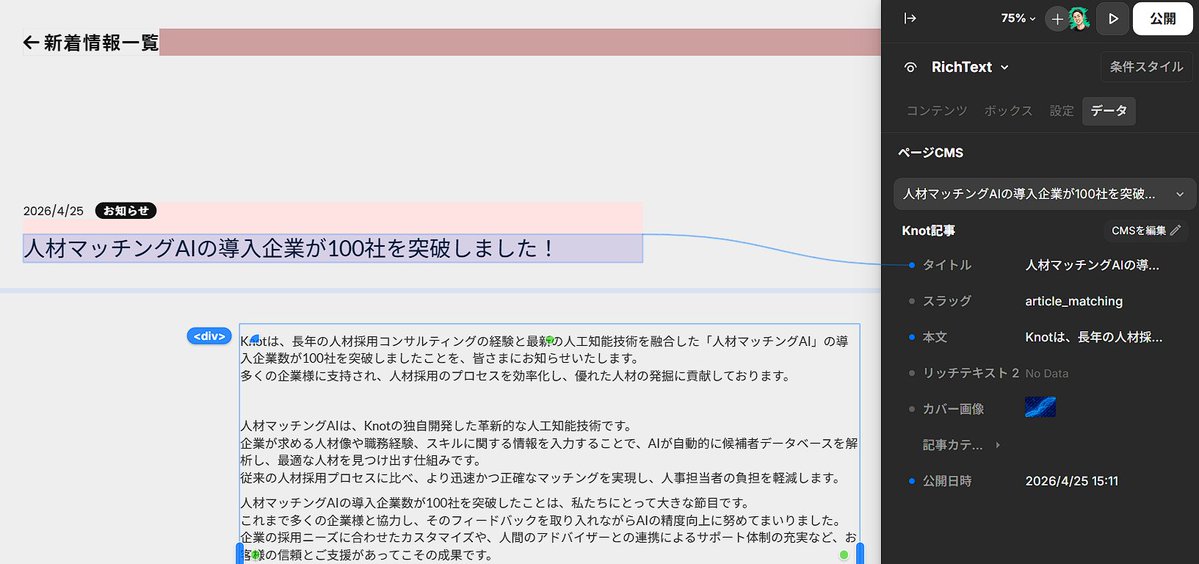
Task: Click the <div> element tag label
Action: tap(209, 336)
